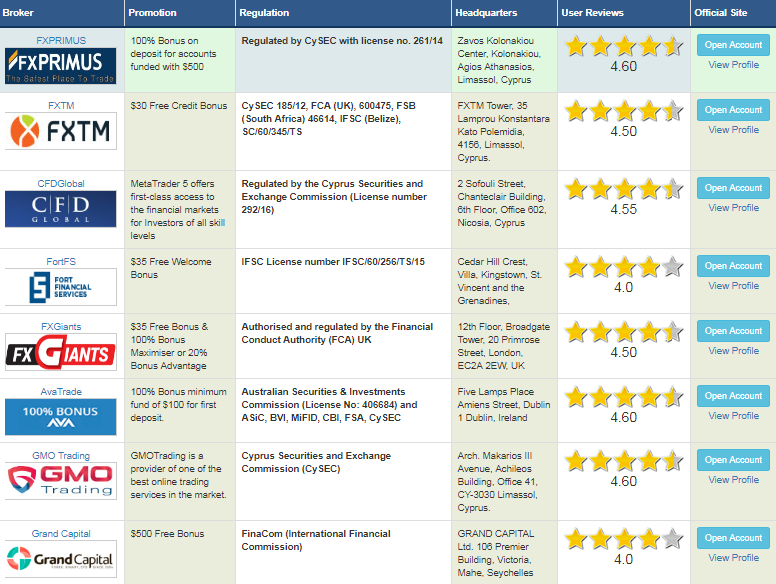This screenshot has width=776, height=584.
Task: Click Open Account for GMO Trading
Action: point(733,460)
